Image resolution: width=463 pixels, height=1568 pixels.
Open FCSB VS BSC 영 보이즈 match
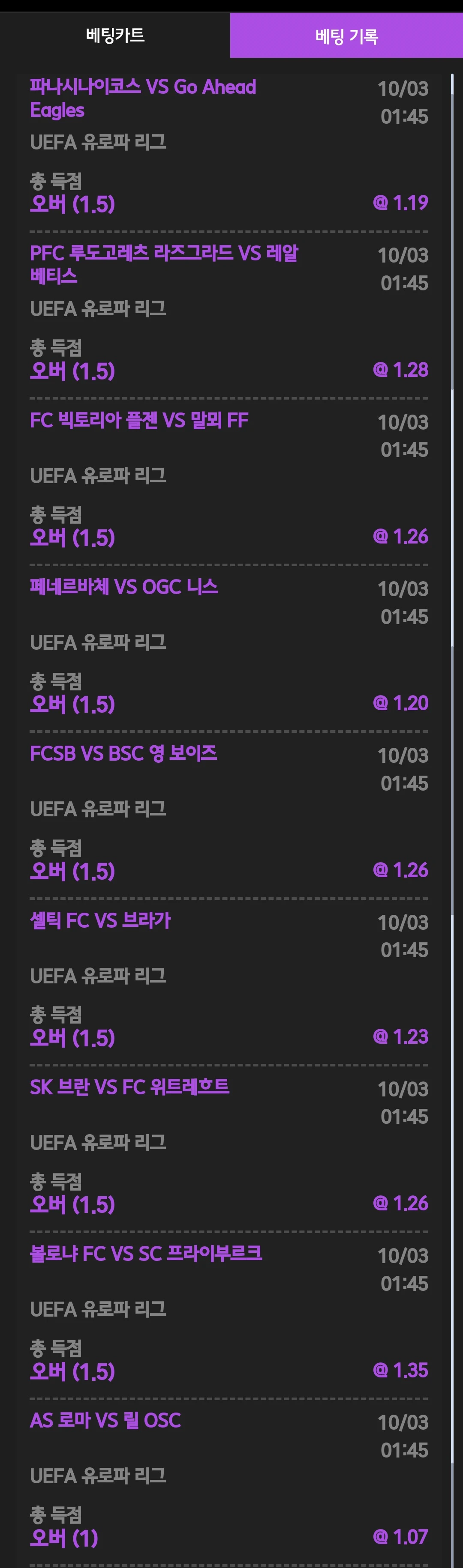123,753
